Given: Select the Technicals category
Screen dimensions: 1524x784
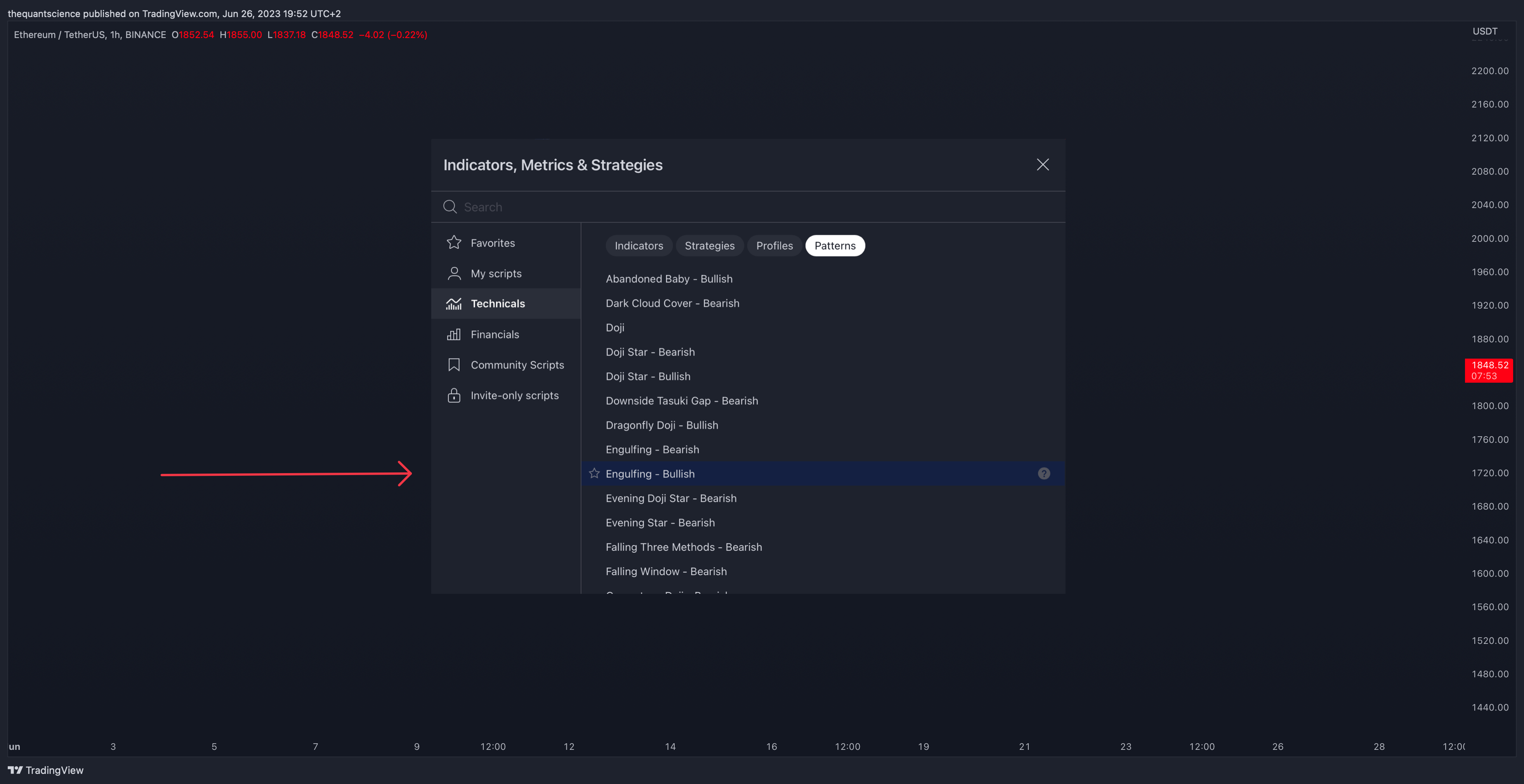Looking at the screenshot, I should click(506, 304).
